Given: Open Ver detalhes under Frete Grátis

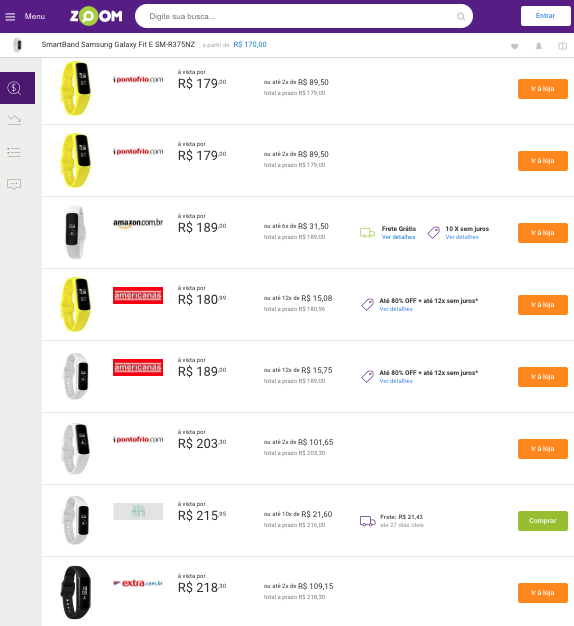Looking at the screenshot, I should click(x=398, y=237).
